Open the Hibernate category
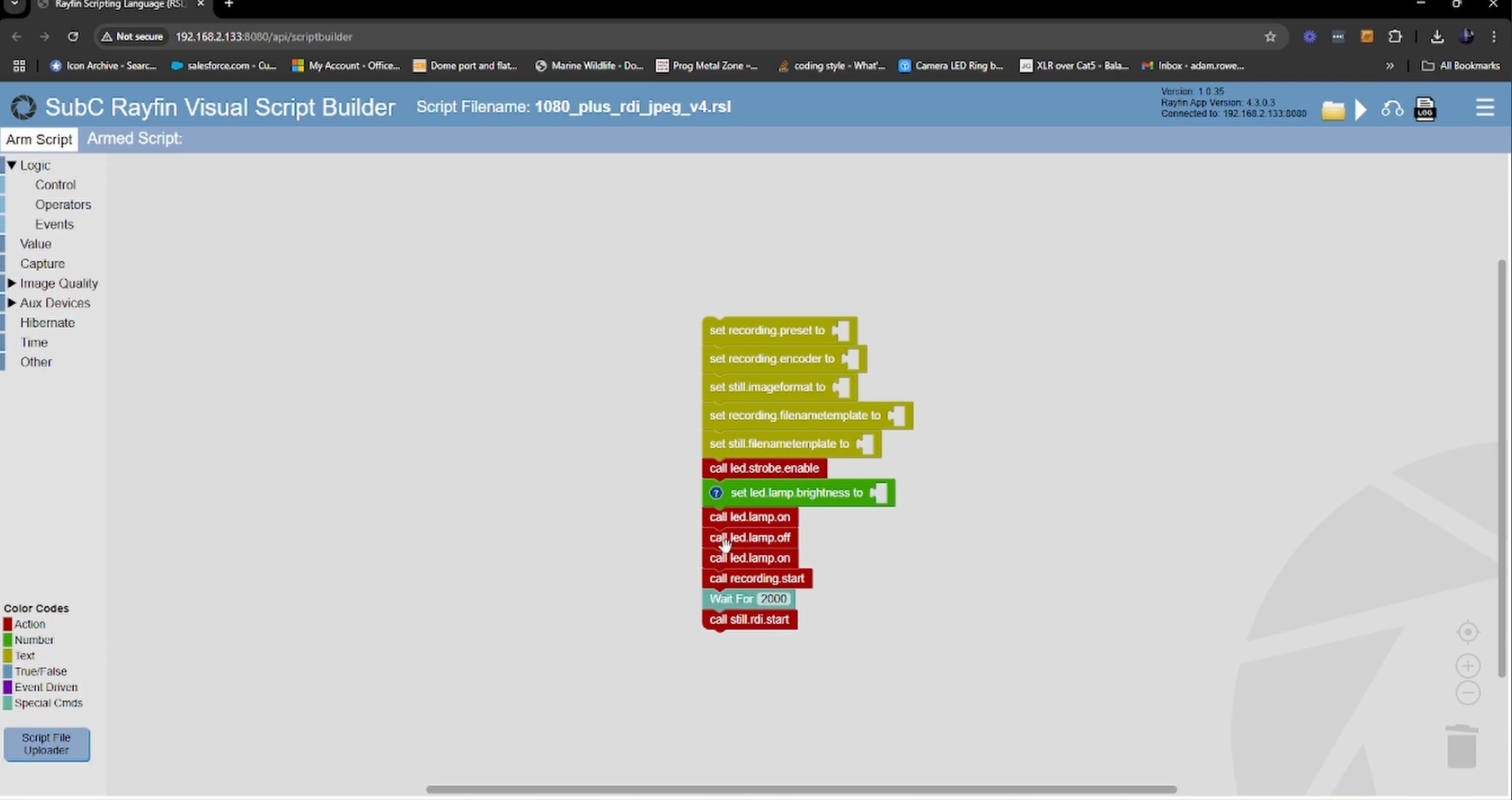1512x800 pixels. pos(47,323)
